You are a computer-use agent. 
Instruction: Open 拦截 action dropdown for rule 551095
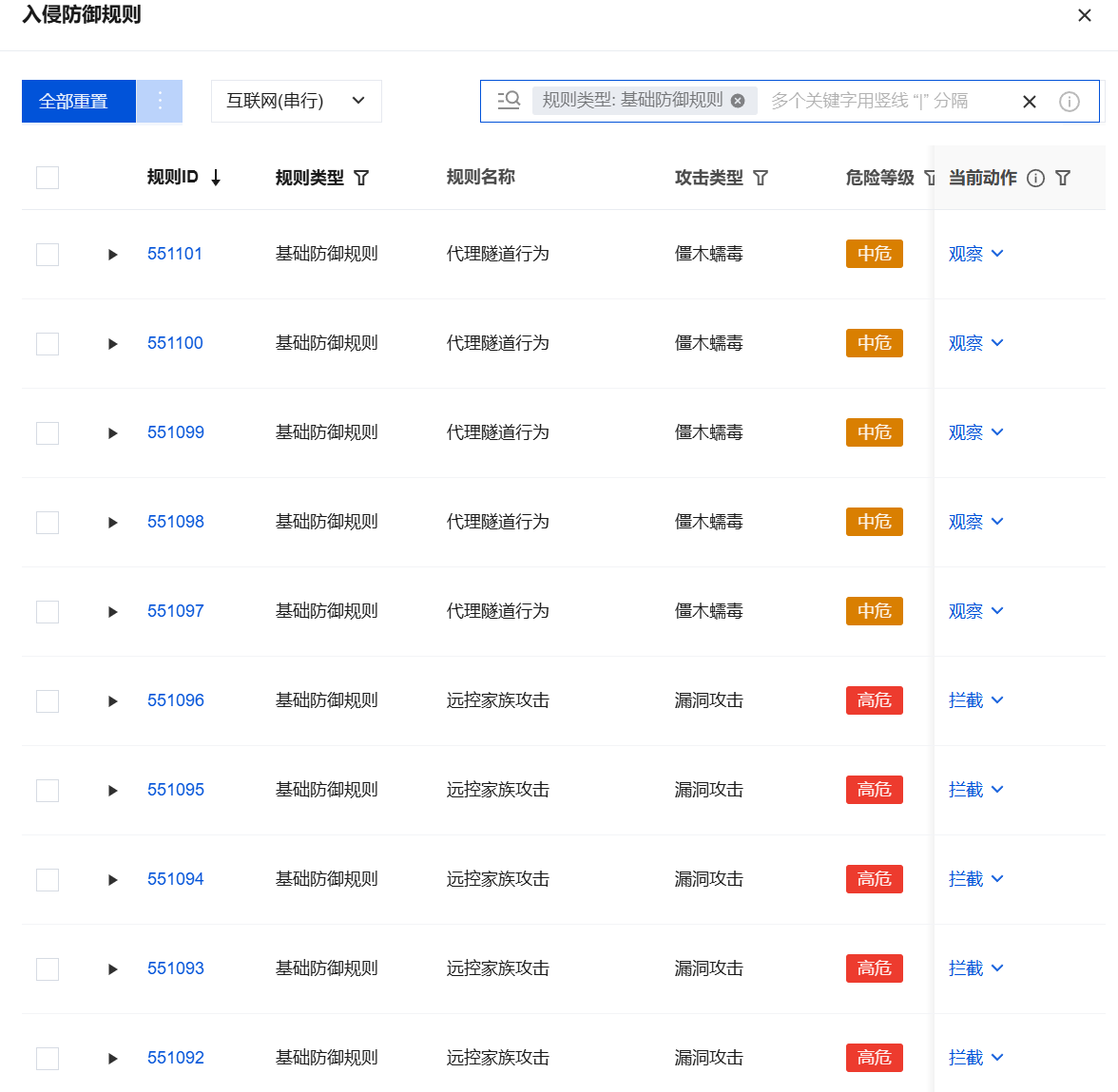[976, 790]
